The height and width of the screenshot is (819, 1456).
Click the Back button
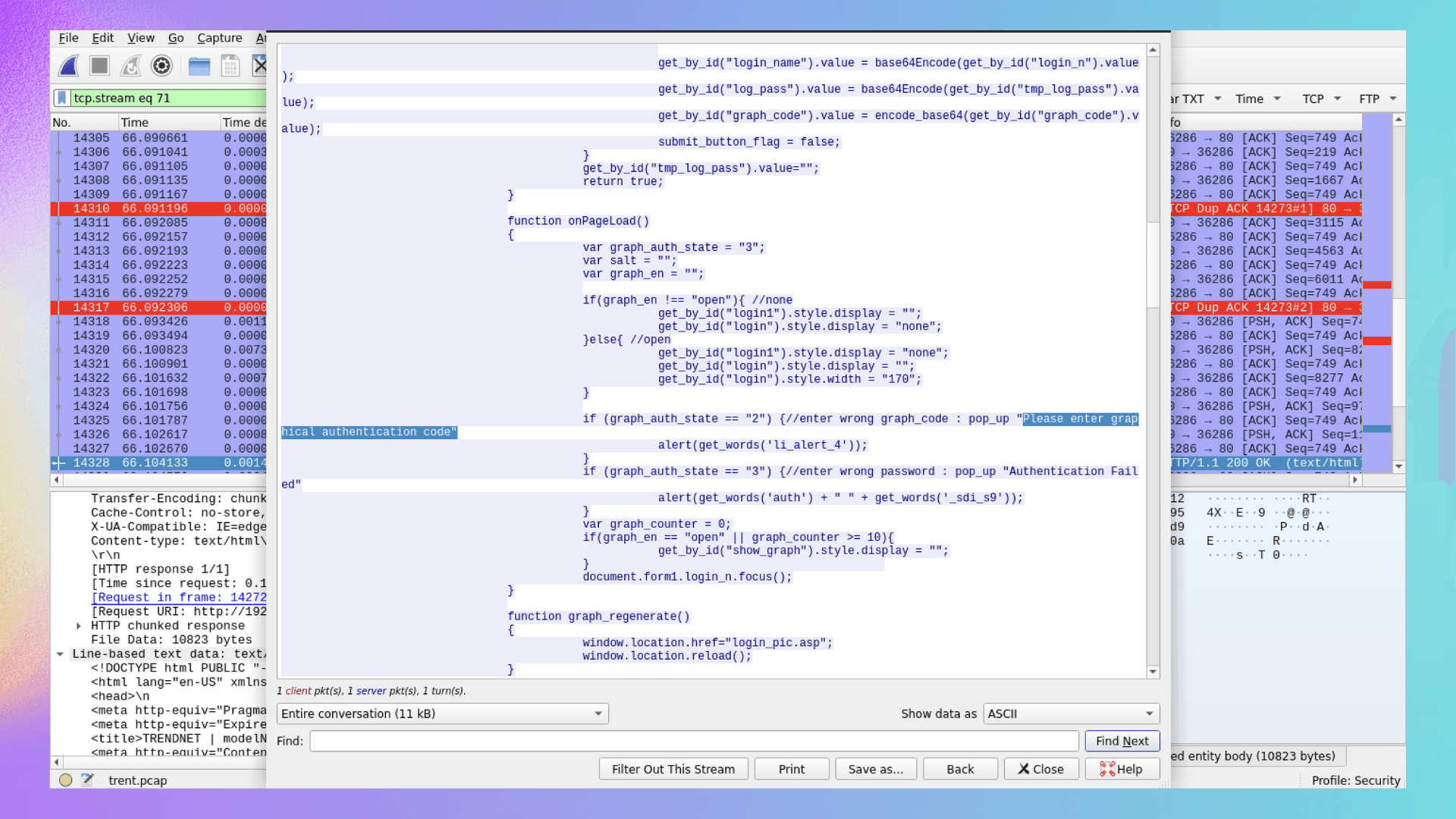(960, 769)
